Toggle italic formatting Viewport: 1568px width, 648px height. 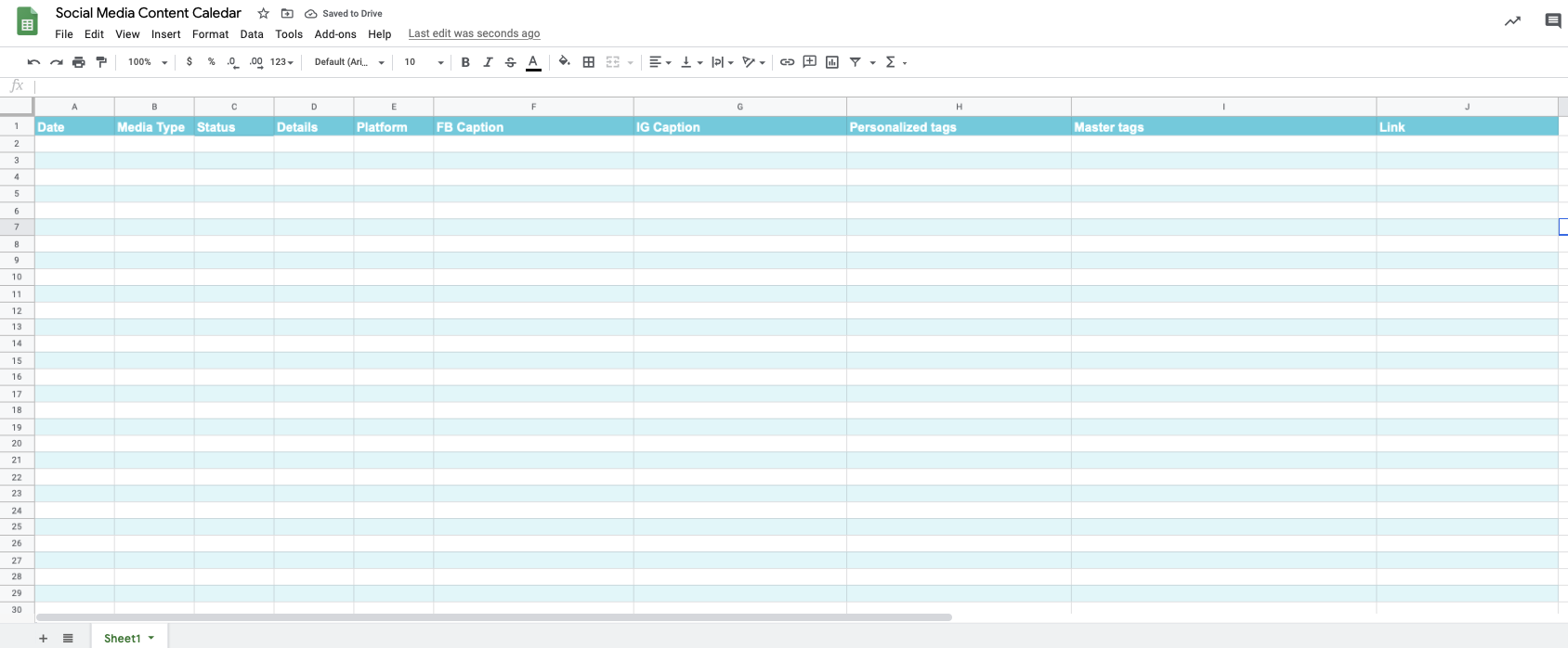click(x=488, y=62)
